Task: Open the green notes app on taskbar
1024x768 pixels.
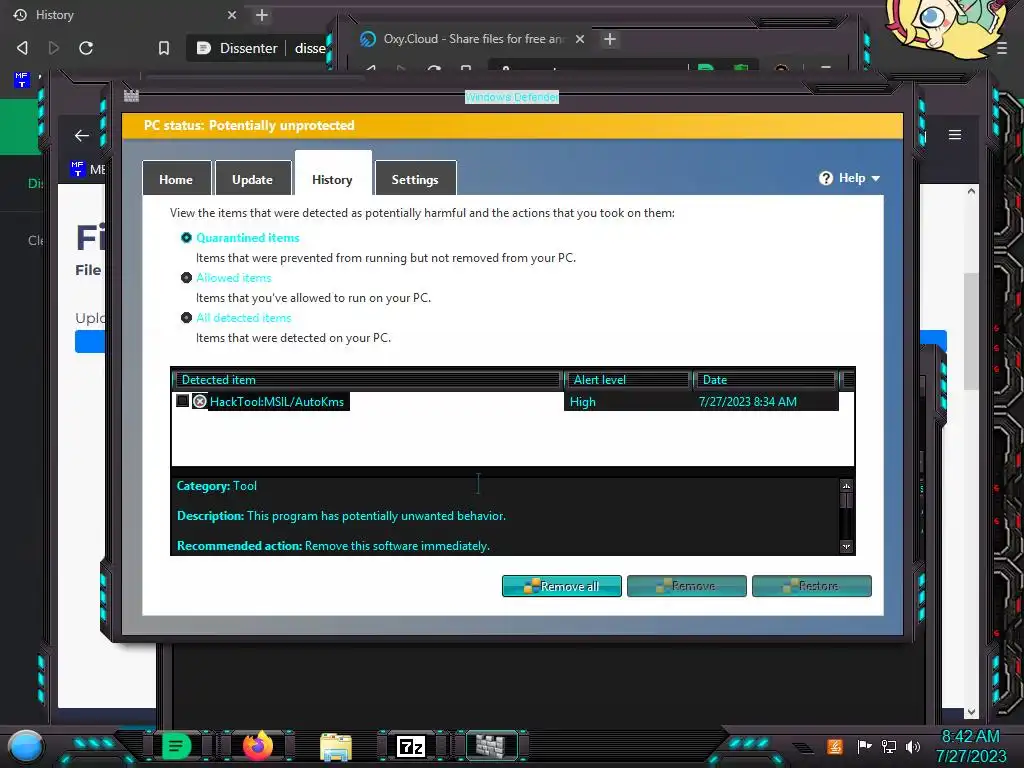Action: pos(176,746)
